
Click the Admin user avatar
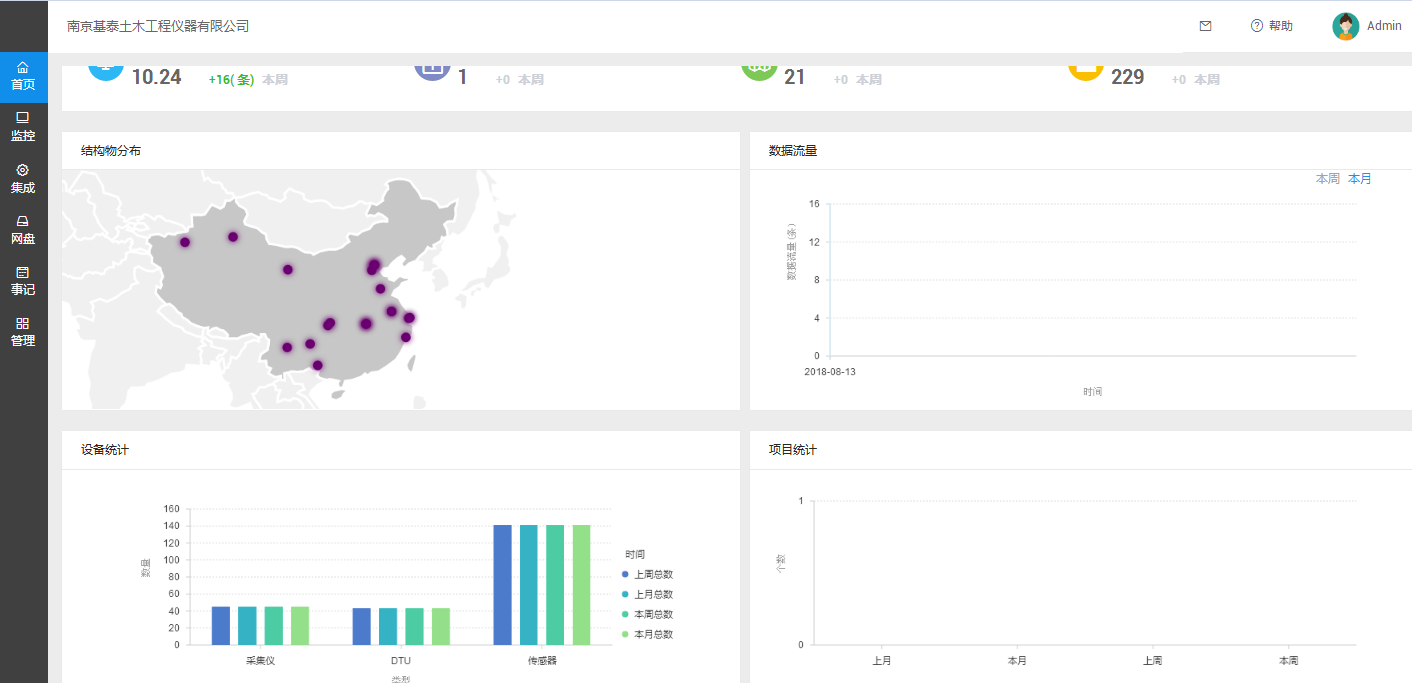tap(1345, 26)
